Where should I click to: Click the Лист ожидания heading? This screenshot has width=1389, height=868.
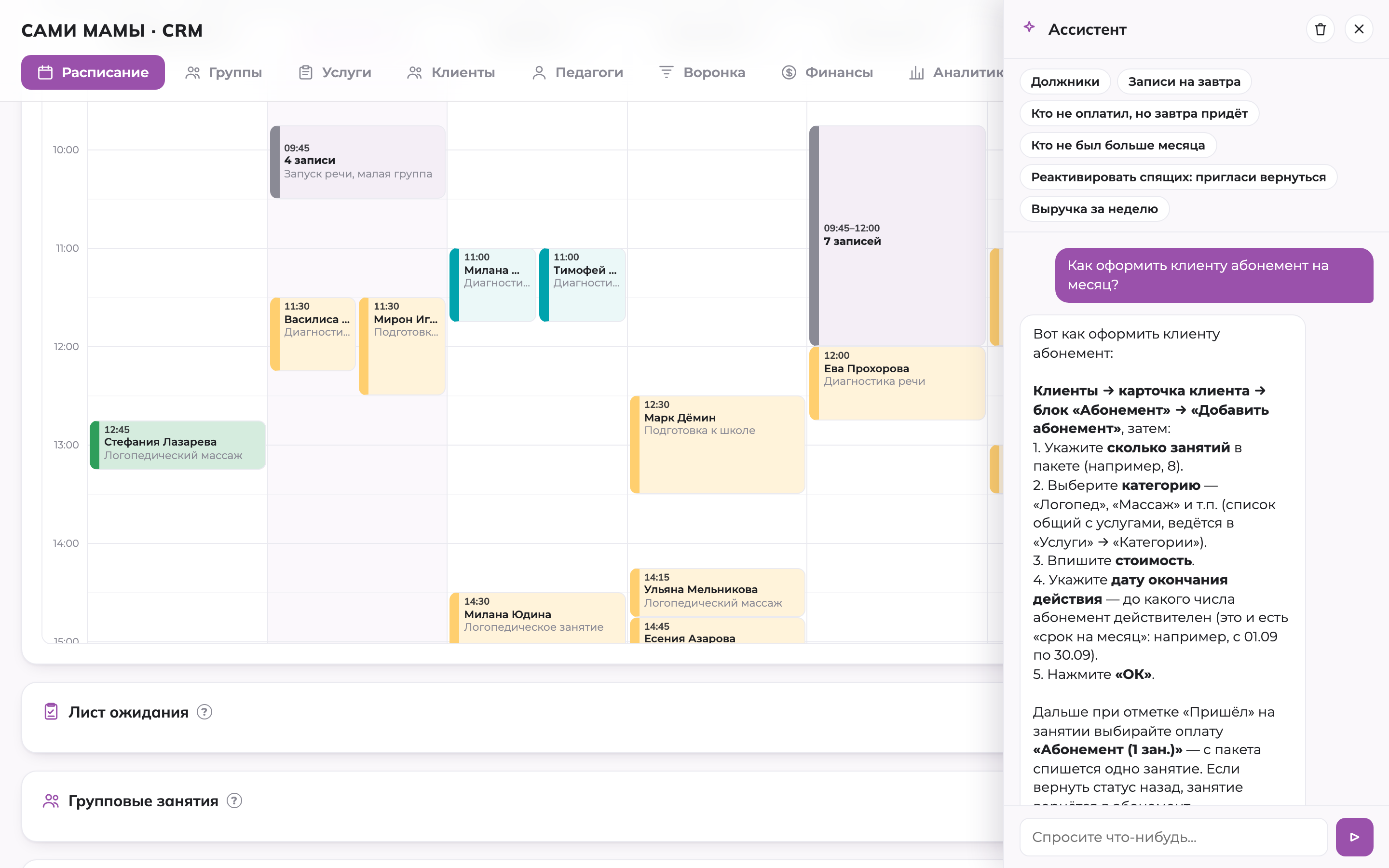point(129,712)
